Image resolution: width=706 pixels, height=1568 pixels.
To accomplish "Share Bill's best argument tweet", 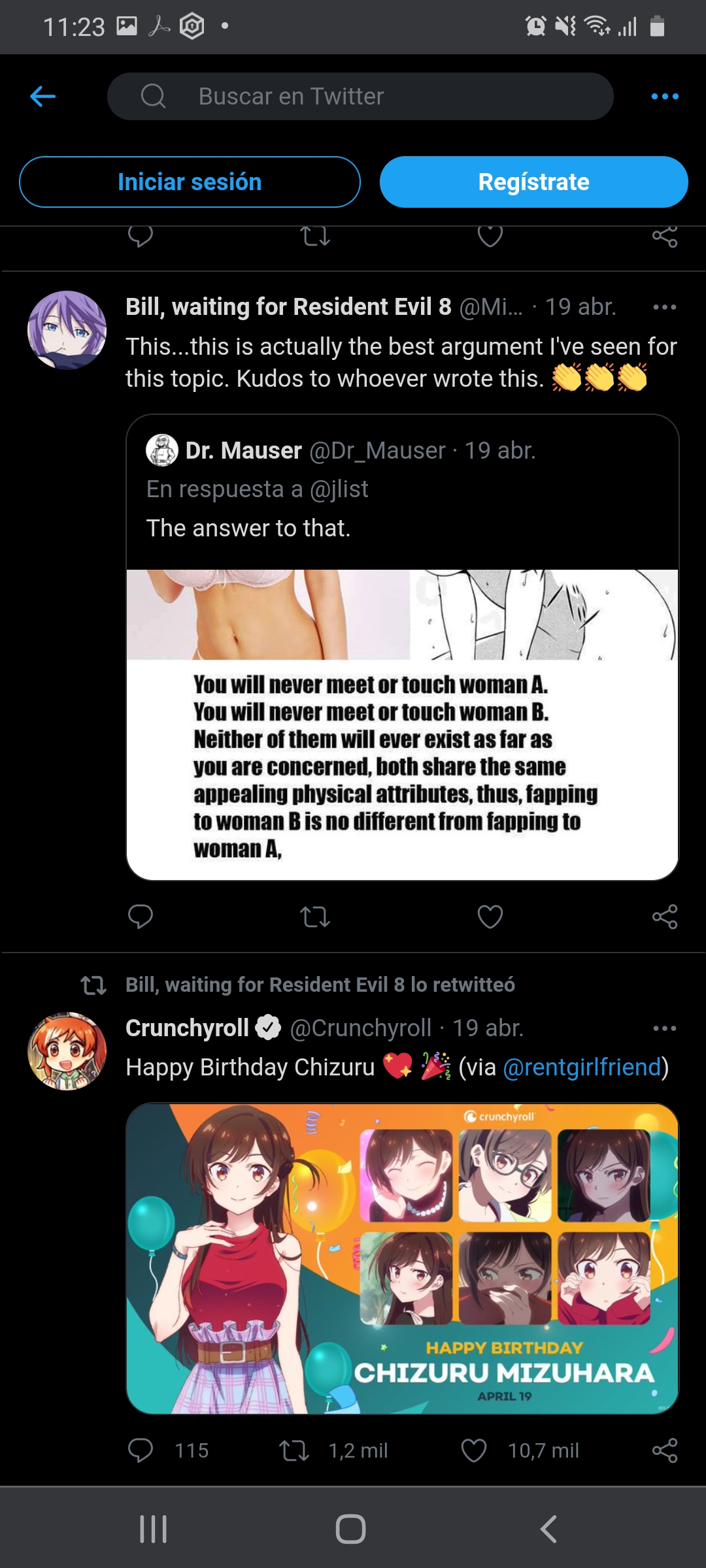I will click(665, 917).
